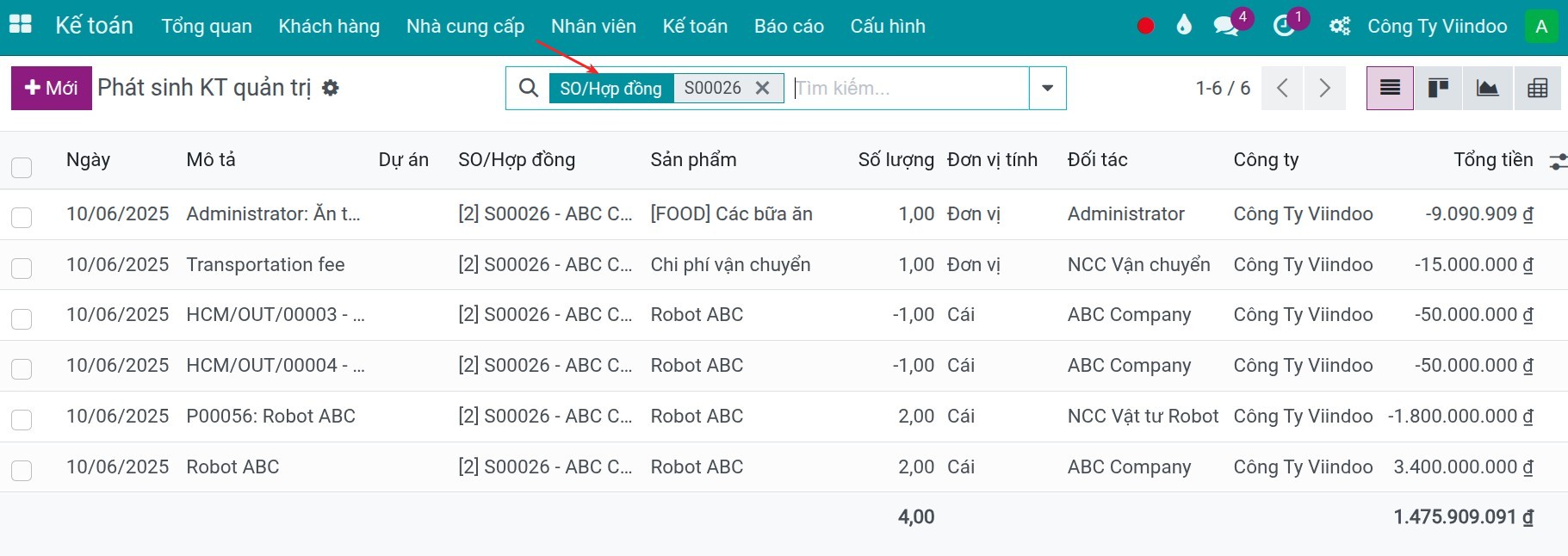This screenshot has width=1568, height=556.
Task: Tick the checkbox for P00056: Robot ABC row
Action: coord(22,419)
